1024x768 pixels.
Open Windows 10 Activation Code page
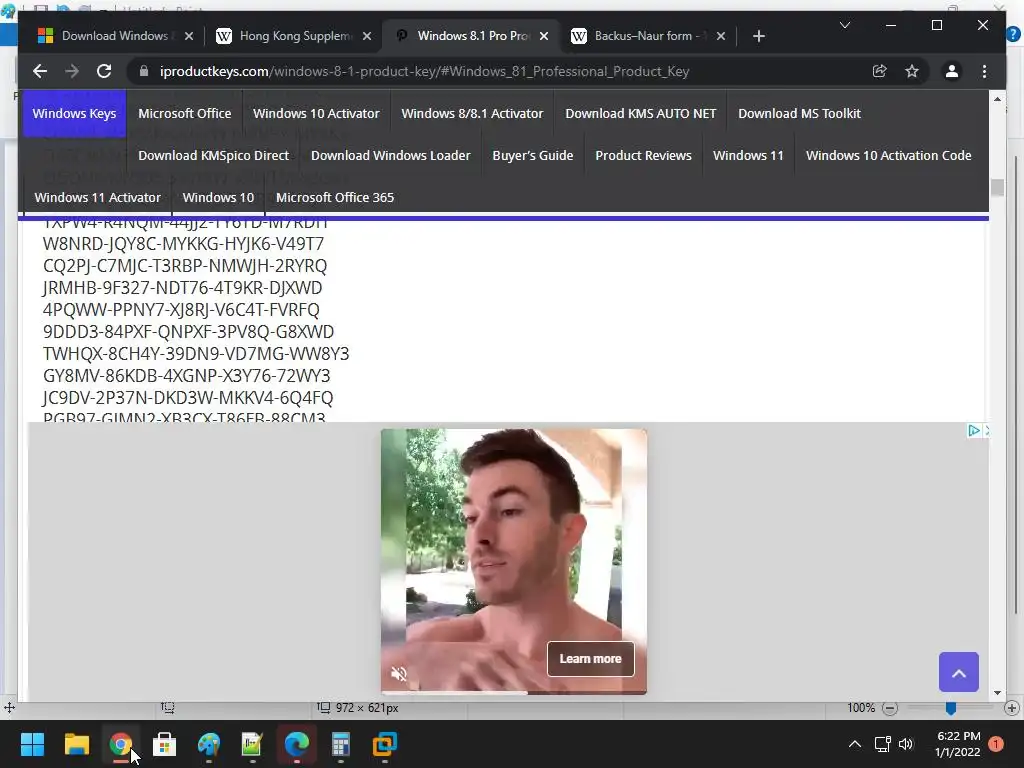(889, 155)
